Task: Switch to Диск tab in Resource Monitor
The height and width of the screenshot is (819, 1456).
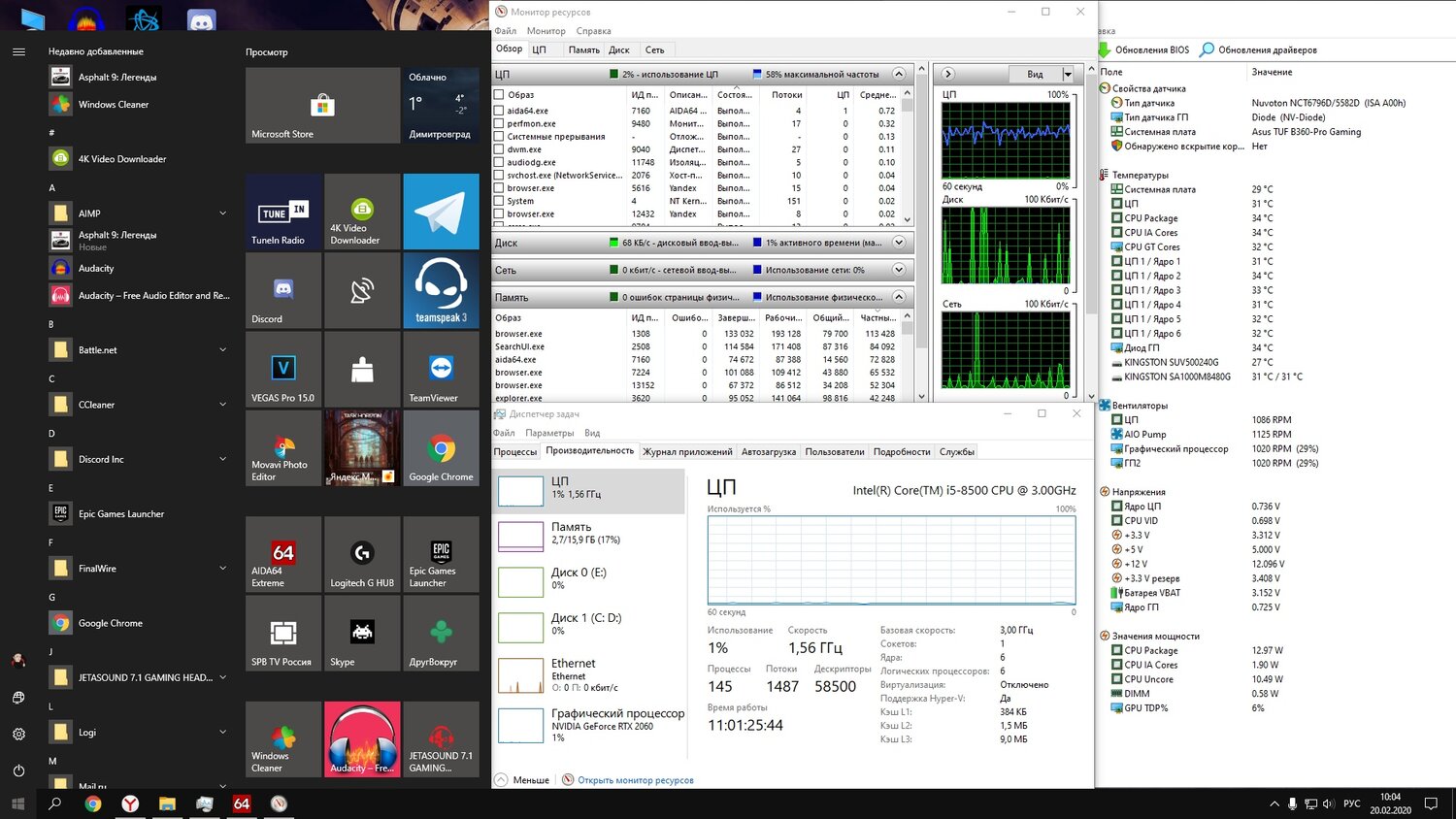Action: (x=619, y=49)
